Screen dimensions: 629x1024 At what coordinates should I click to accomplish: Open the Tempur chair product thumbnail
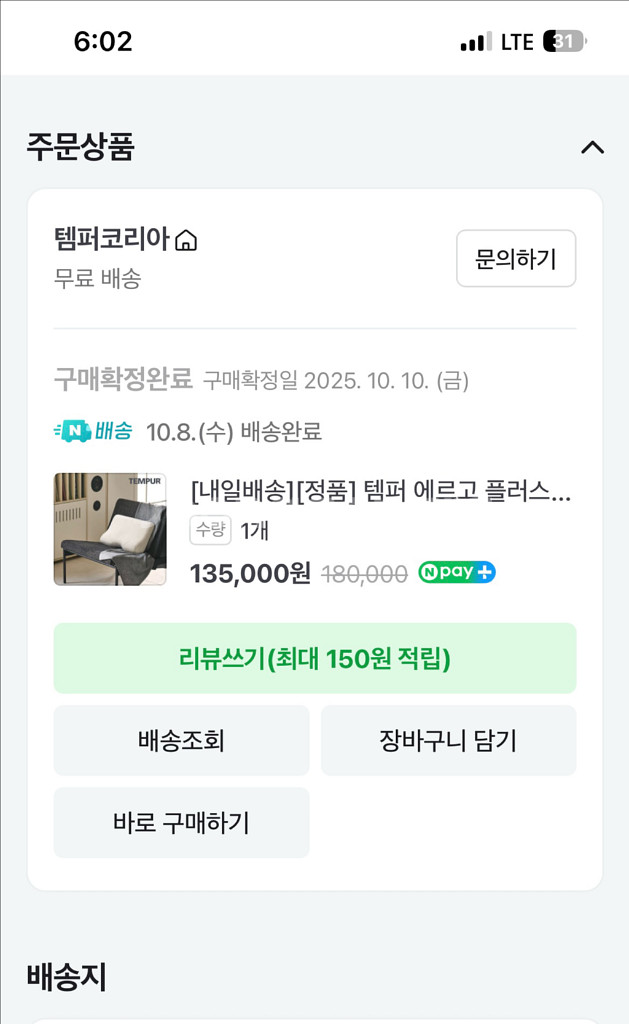click(x=110, y=529)
